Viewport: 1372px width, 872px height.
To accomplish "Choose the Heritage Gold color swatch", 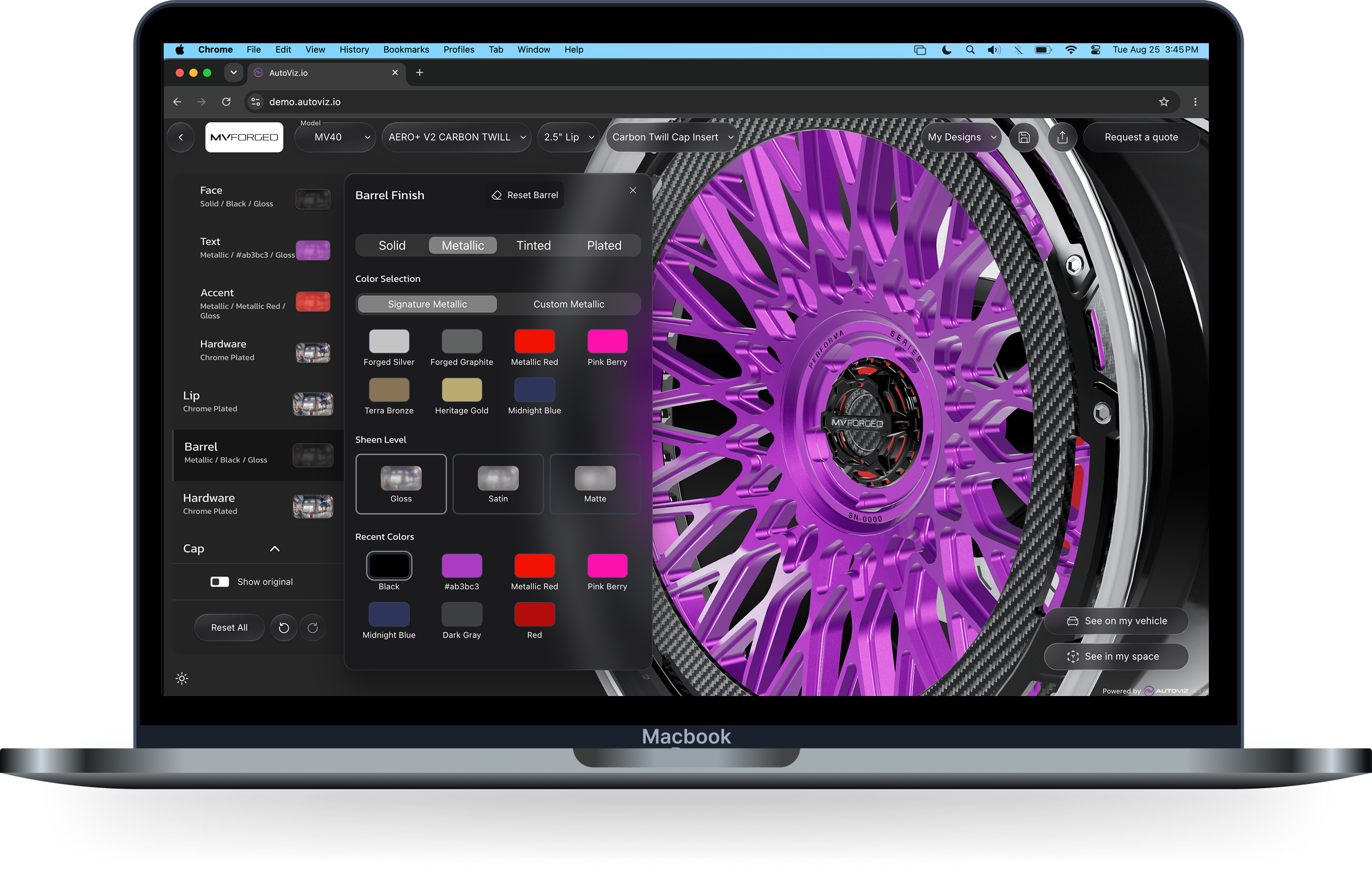I will tap(462, 389).
